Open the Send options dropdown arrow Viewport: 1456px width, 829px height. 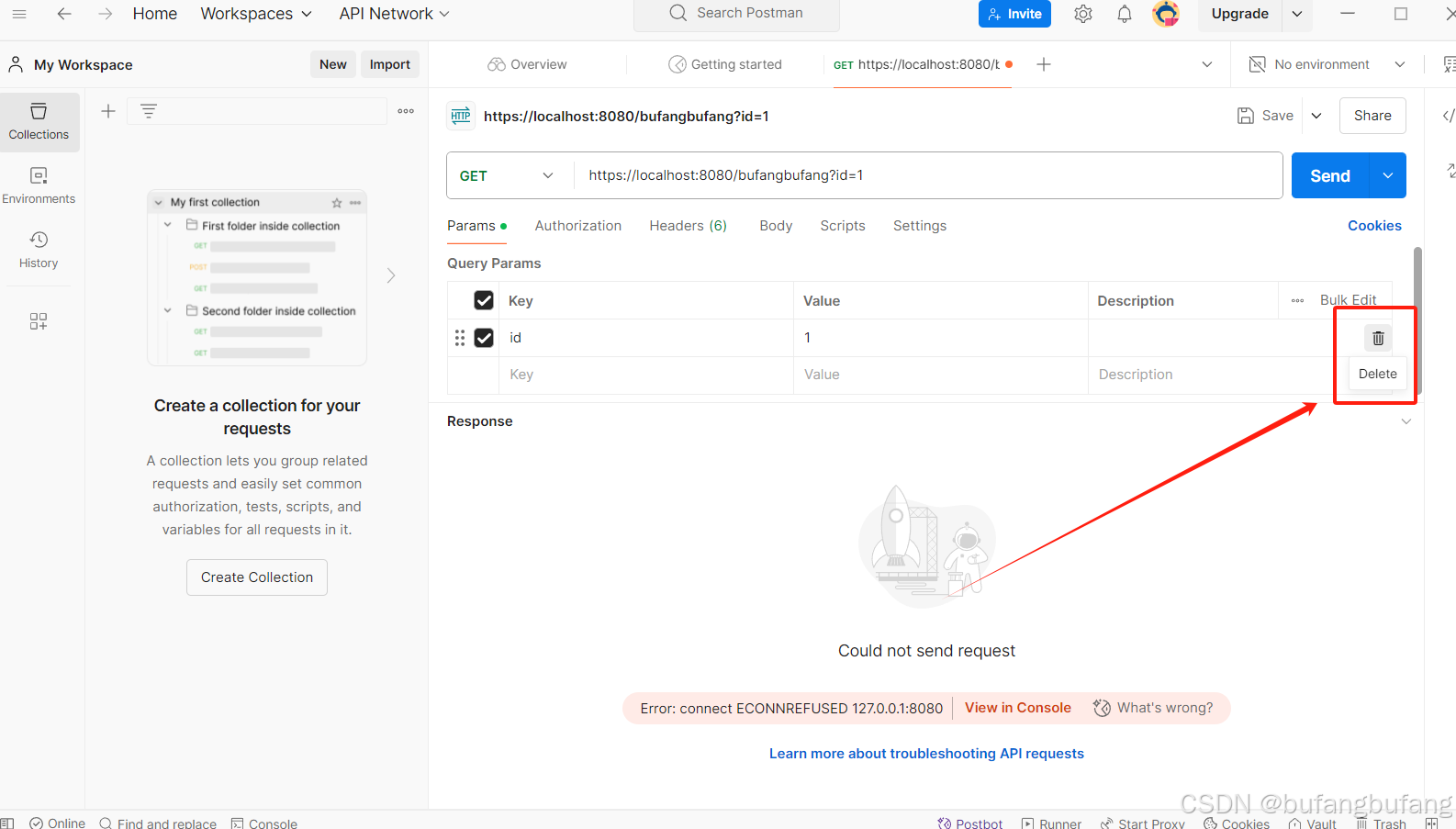tap(1388, 175)
